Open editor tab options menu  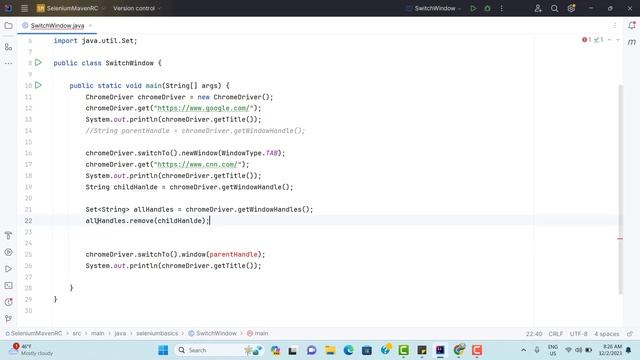[614, 25]
